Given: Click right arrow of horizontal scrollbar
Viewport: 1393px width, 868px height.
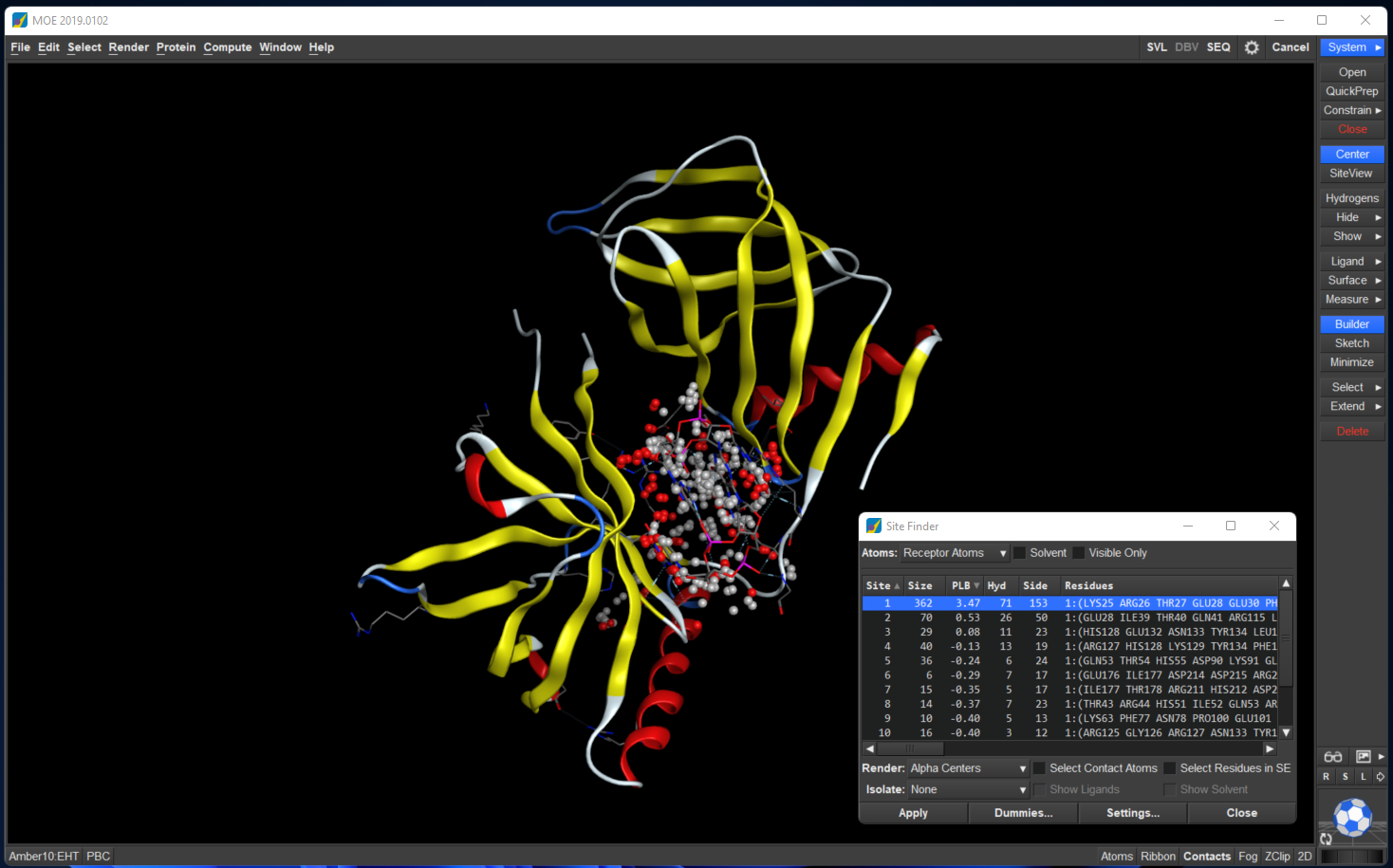Looking at the screenshot, I should coord(1270,748).
